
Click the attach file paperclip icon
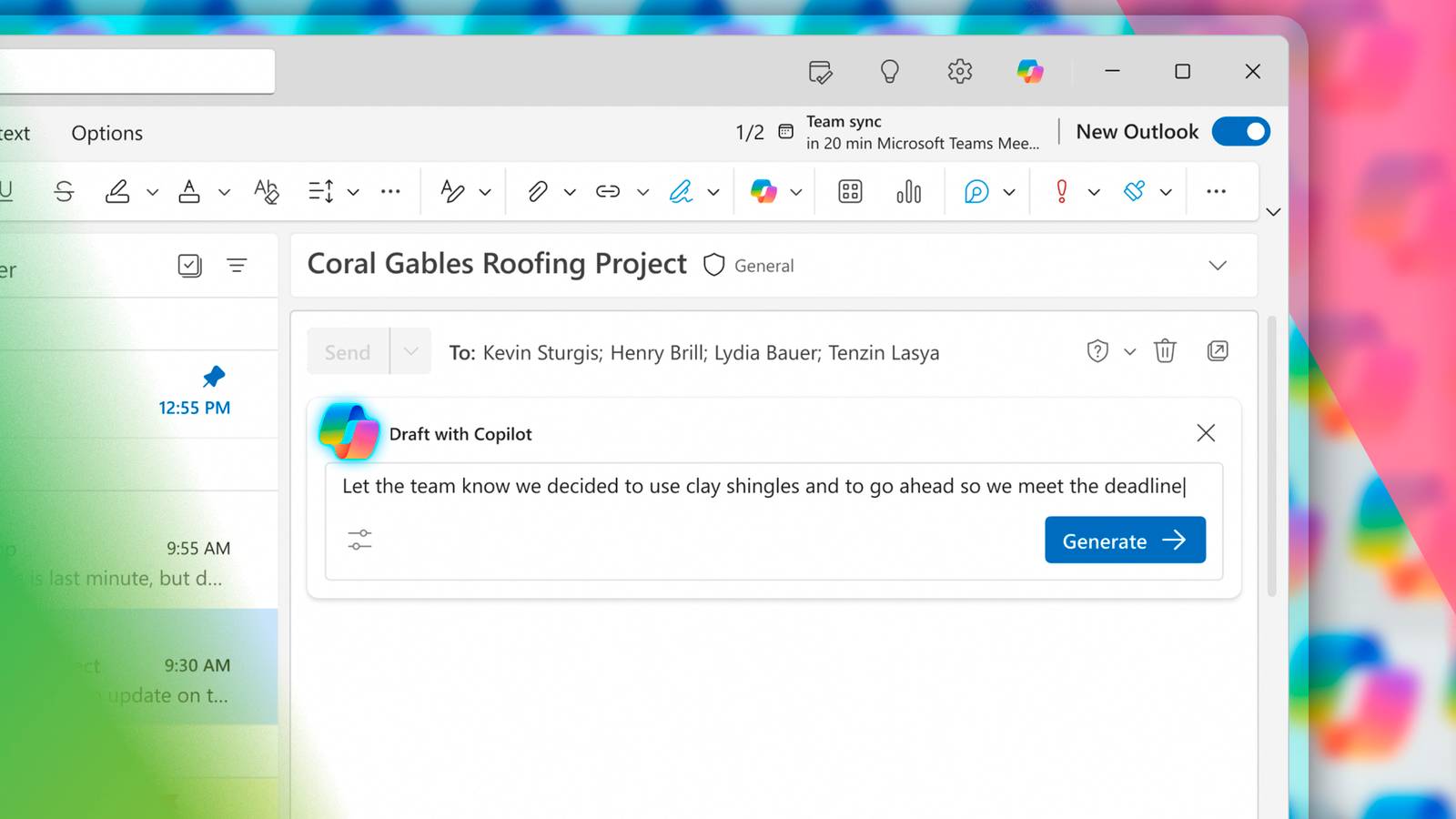[x=538, y=191]
